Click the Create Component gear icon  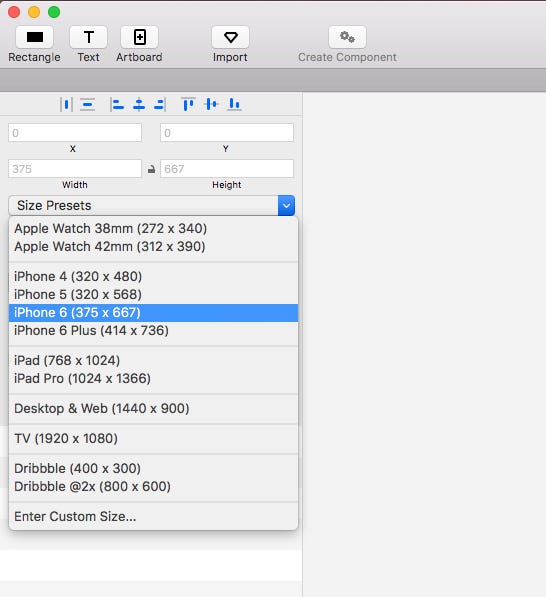pyautogui.click(x=347, y=37)
